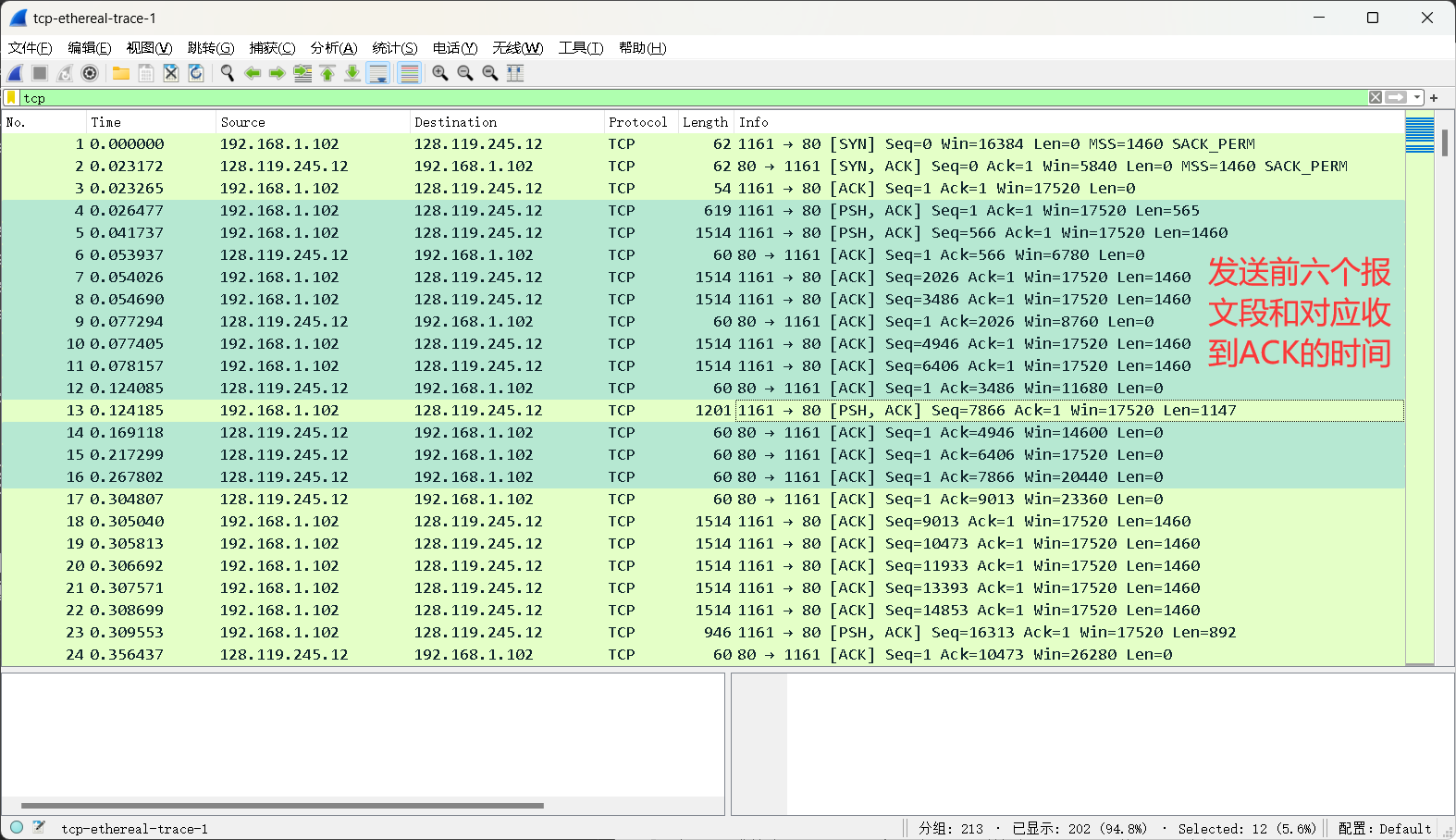Click status bar file name tcp-ethereal-trace-1
The image size is (1456, 840).
(x=135, y=829)
